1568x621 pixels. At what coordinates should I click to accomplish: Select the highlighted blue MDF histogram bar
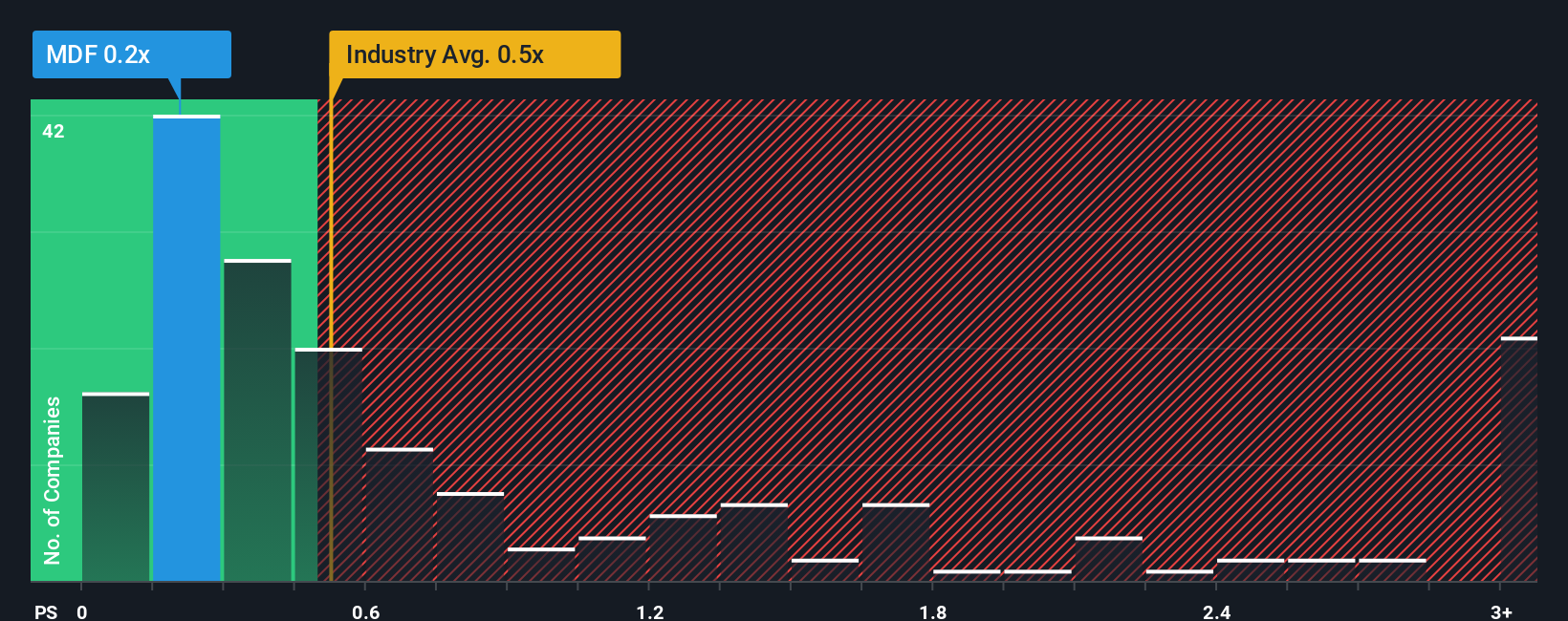point(186,349)
